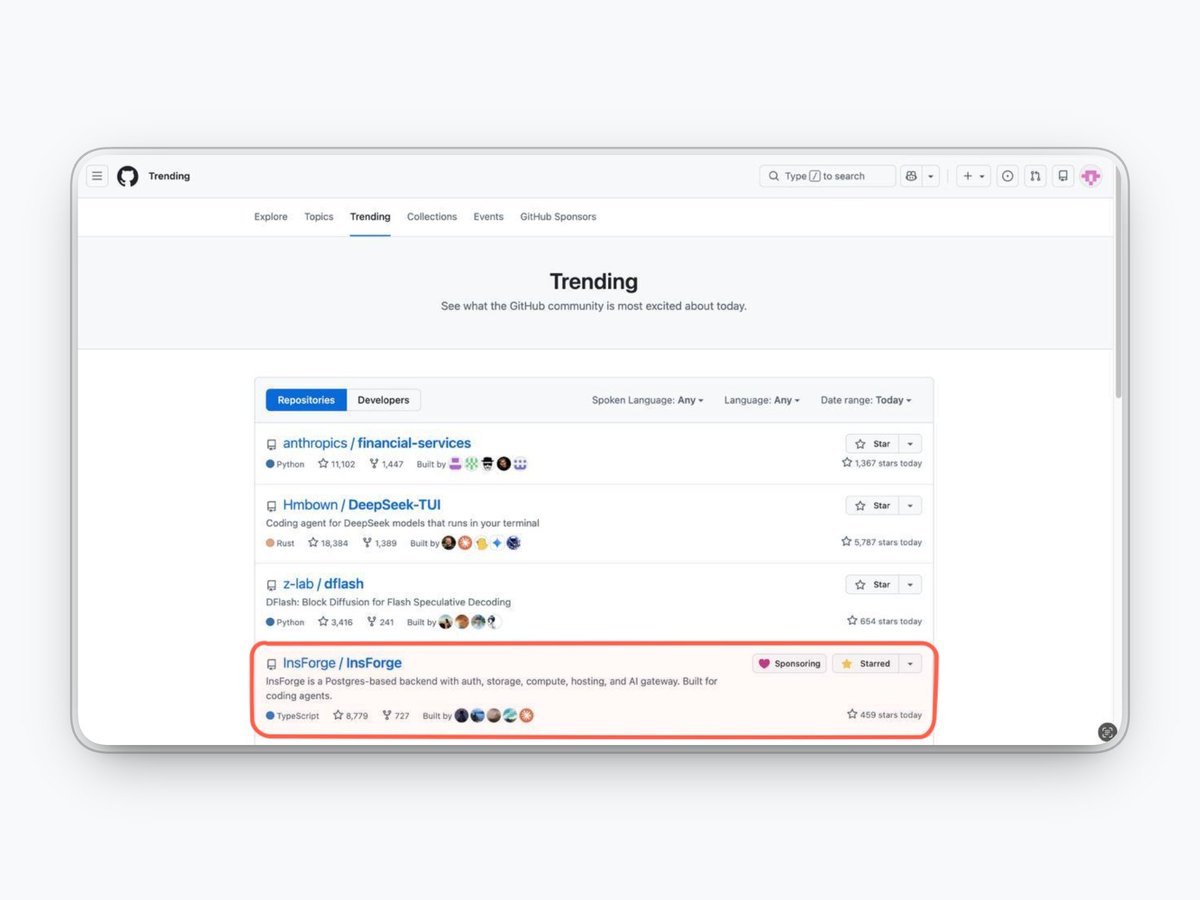Select the Trending tab
The width and height of the screenshot is (1200, 900).
[x=370, y=217]
